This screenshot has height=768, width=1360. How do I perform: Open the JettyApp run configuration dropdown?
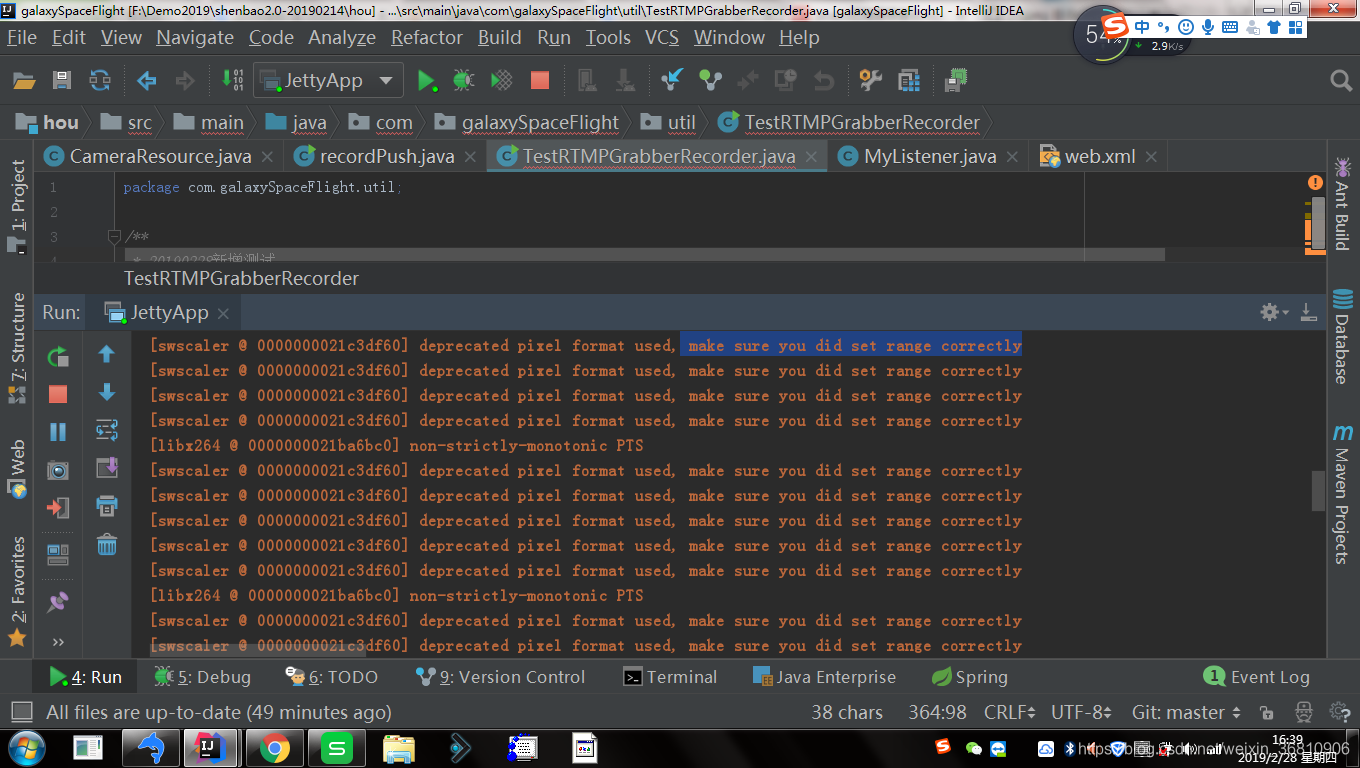328,80
